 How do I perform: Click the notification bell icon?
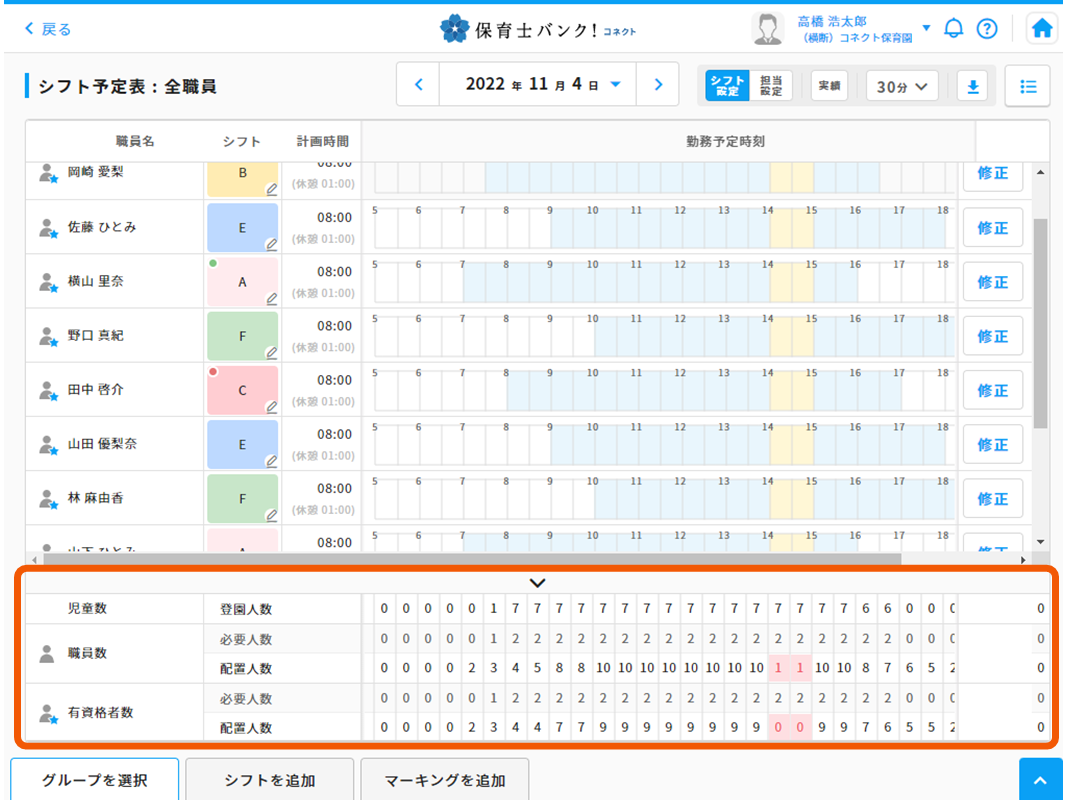click(x=953, y=28)
